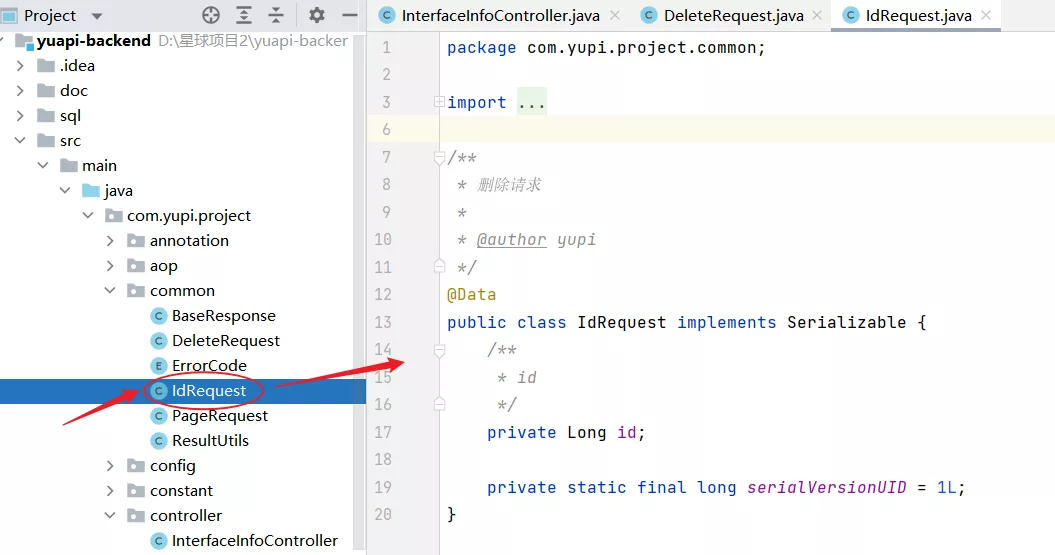Open the Project view dropdown arrow

pyautogui.click(x=97, y=15)
